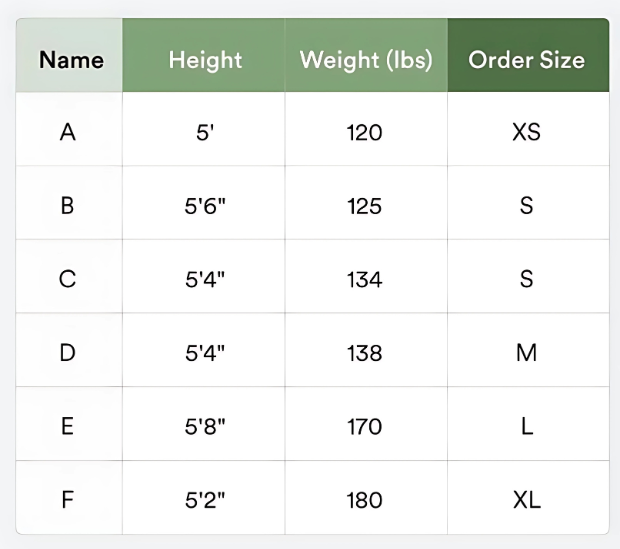
Task: Click the height cell showing 5'
Action: pyautogui.click(x=205, y=132)
